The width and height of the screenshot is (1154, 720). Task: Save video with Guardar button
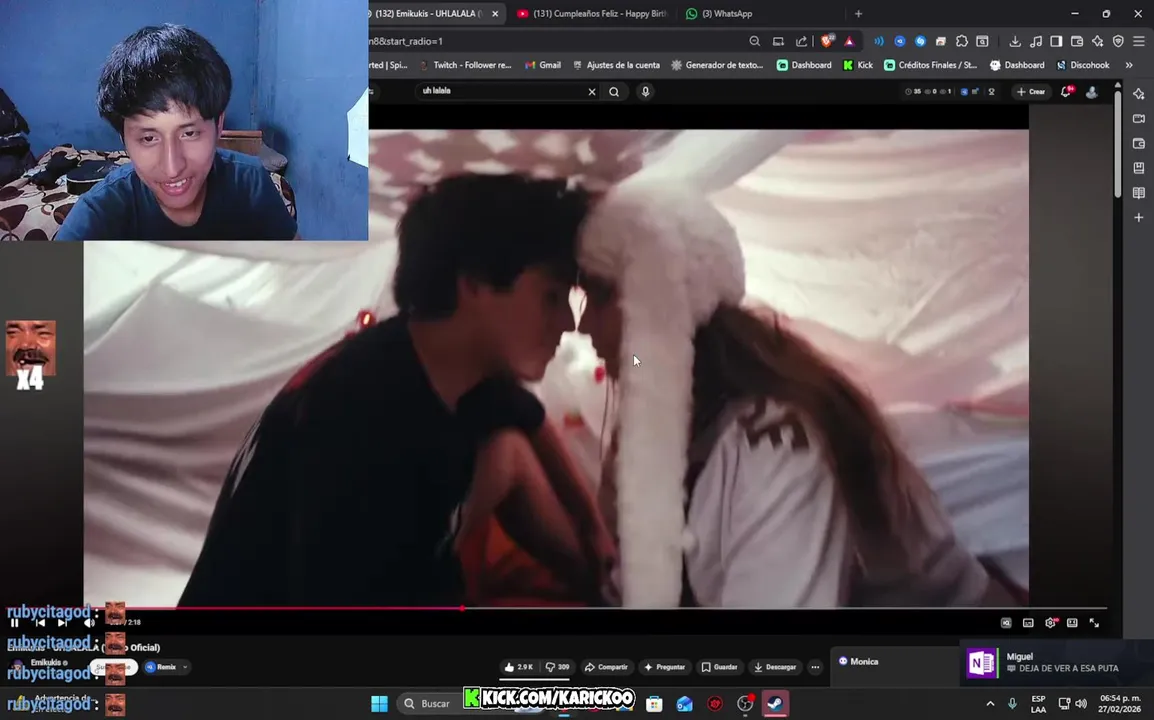719,667
